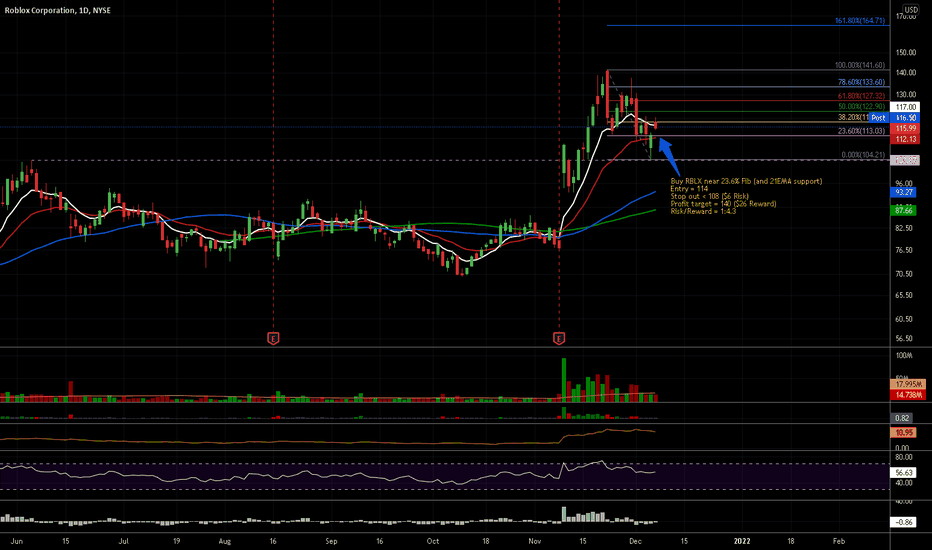Image resolution: width=932 pixels, height=550 pixels.
Task: Select the 23.60%(113.03) Fibonacci label
Action: [861, 131]
